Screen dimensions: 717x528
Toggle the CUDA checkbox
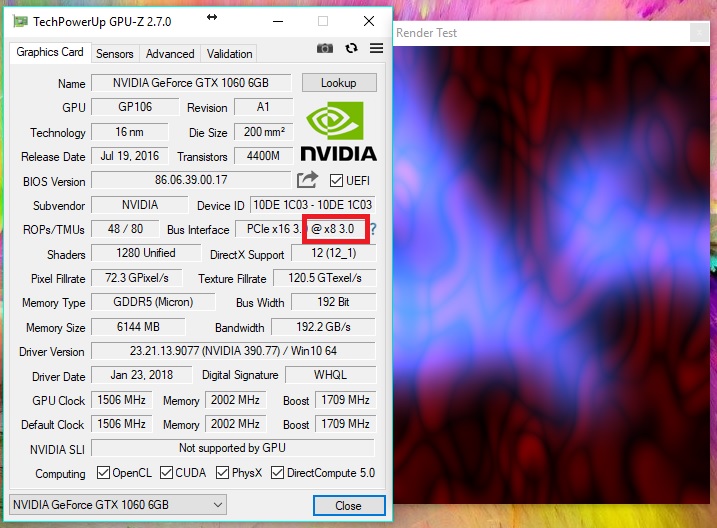pyautogui.click(x=166, y=472)
